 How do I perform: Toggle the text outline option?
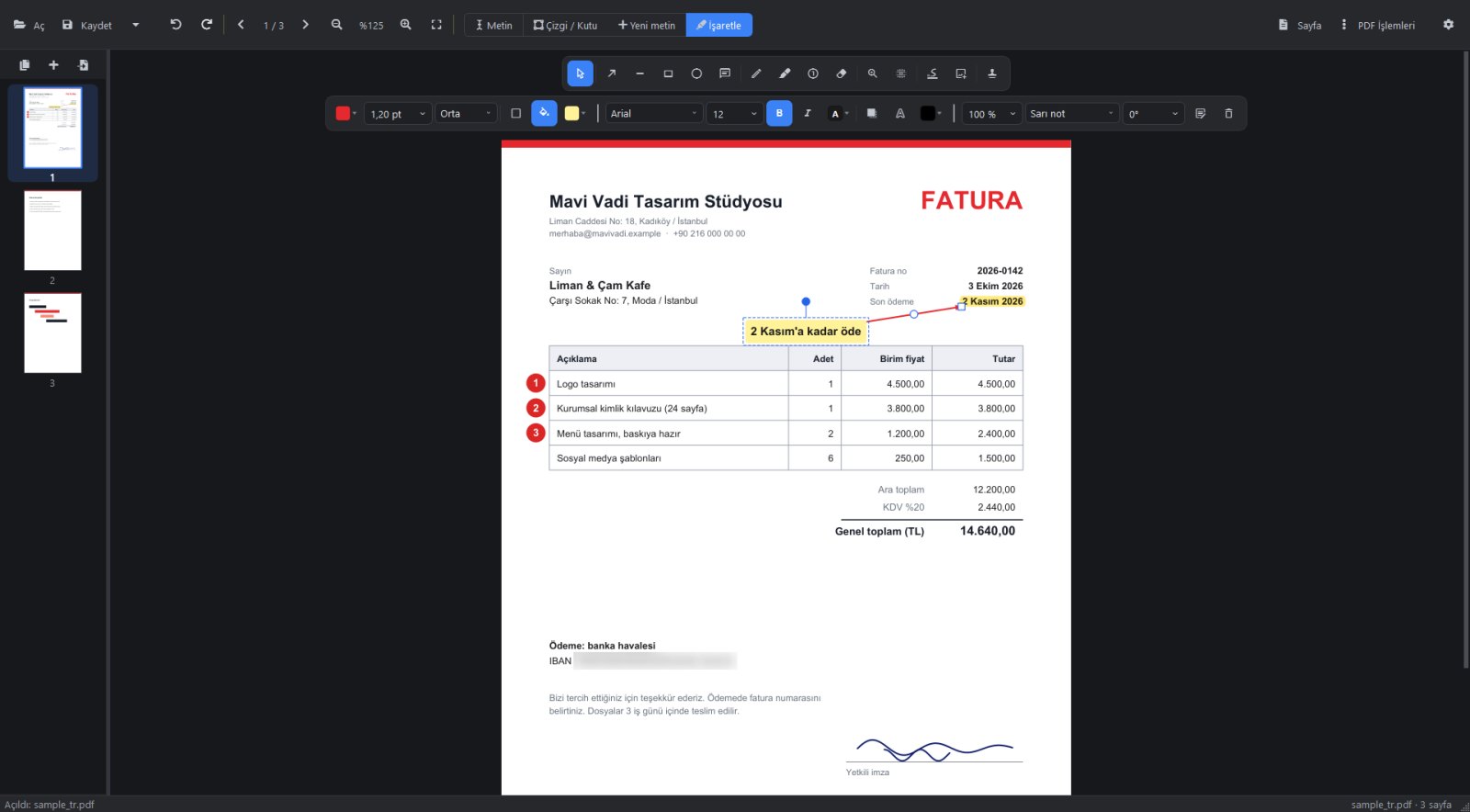coord(900,114)
